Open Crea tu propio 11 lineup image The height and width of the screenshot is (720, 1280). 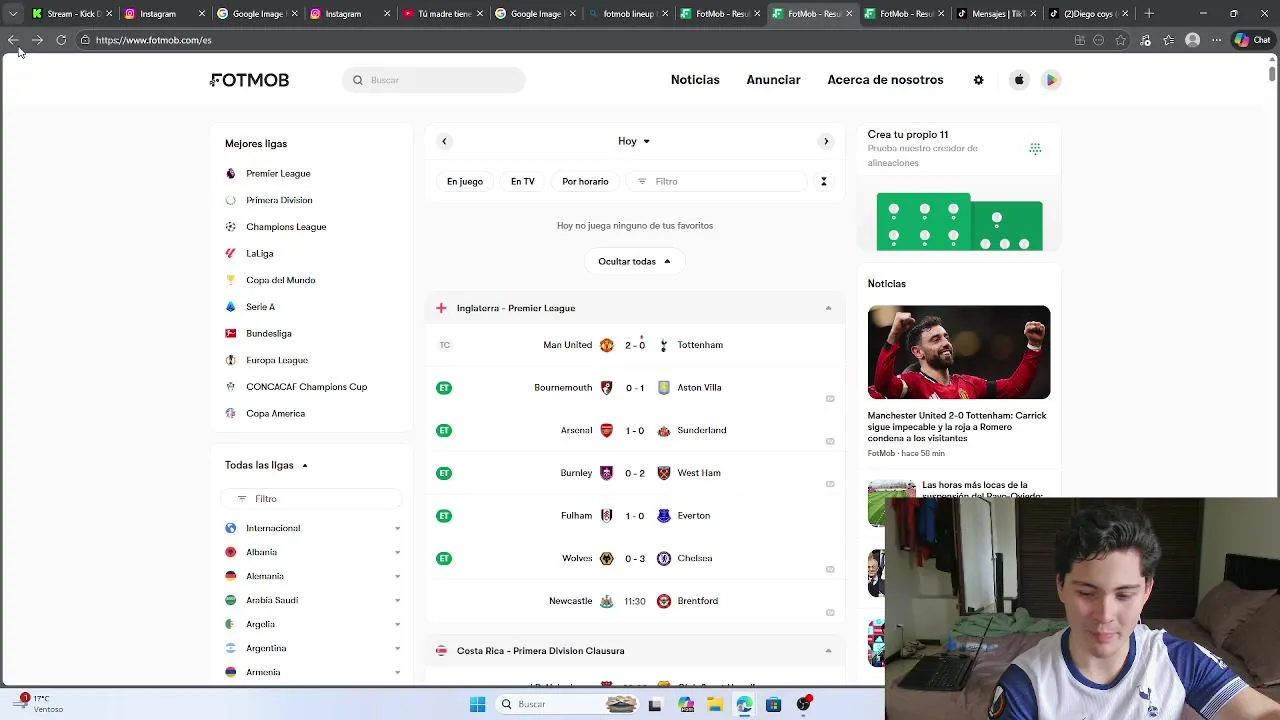coord(959,222)
